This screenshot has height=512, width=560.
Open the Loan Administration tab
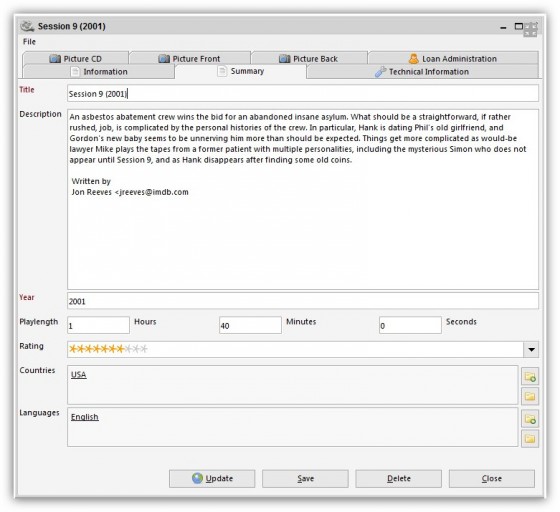453,59
